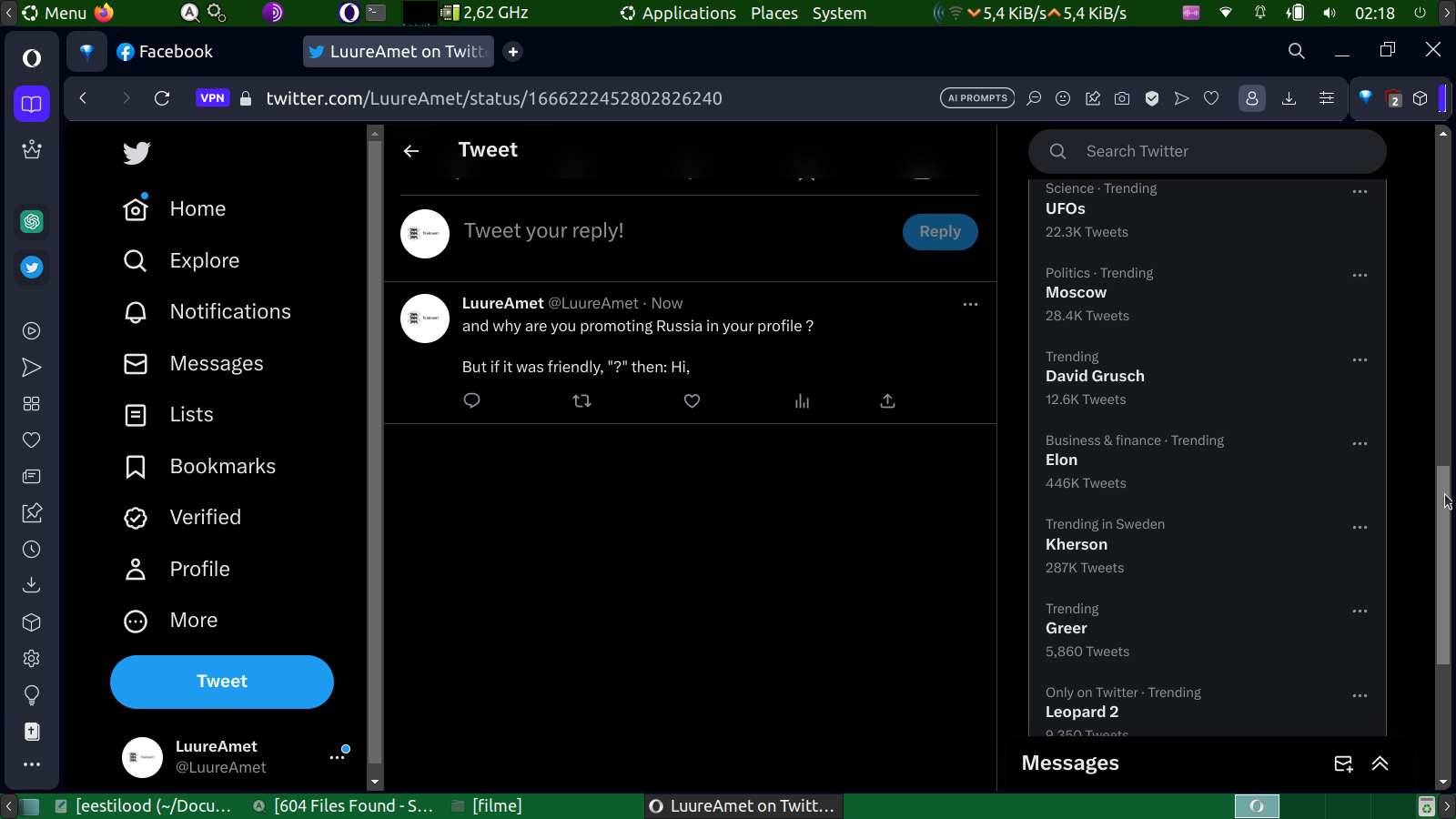This screenshot has height=819, width=1456.
Task: Open the Explore page
Action: [x=181, y=261]
